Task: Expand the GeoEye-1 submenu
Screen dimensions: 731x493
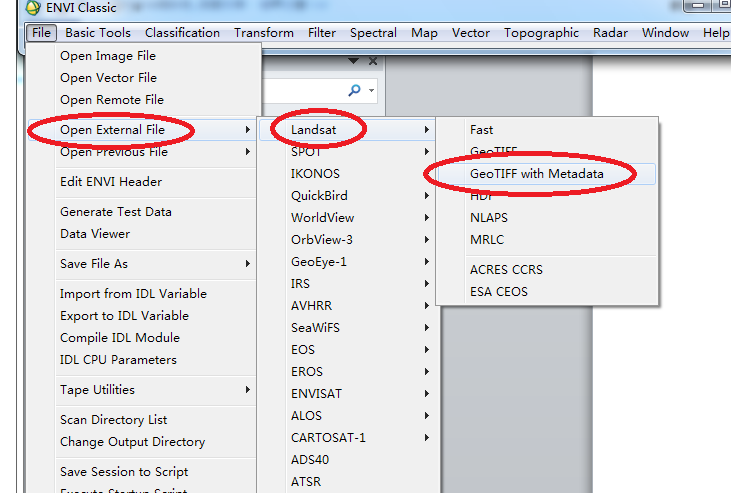Action: (347, 262)
